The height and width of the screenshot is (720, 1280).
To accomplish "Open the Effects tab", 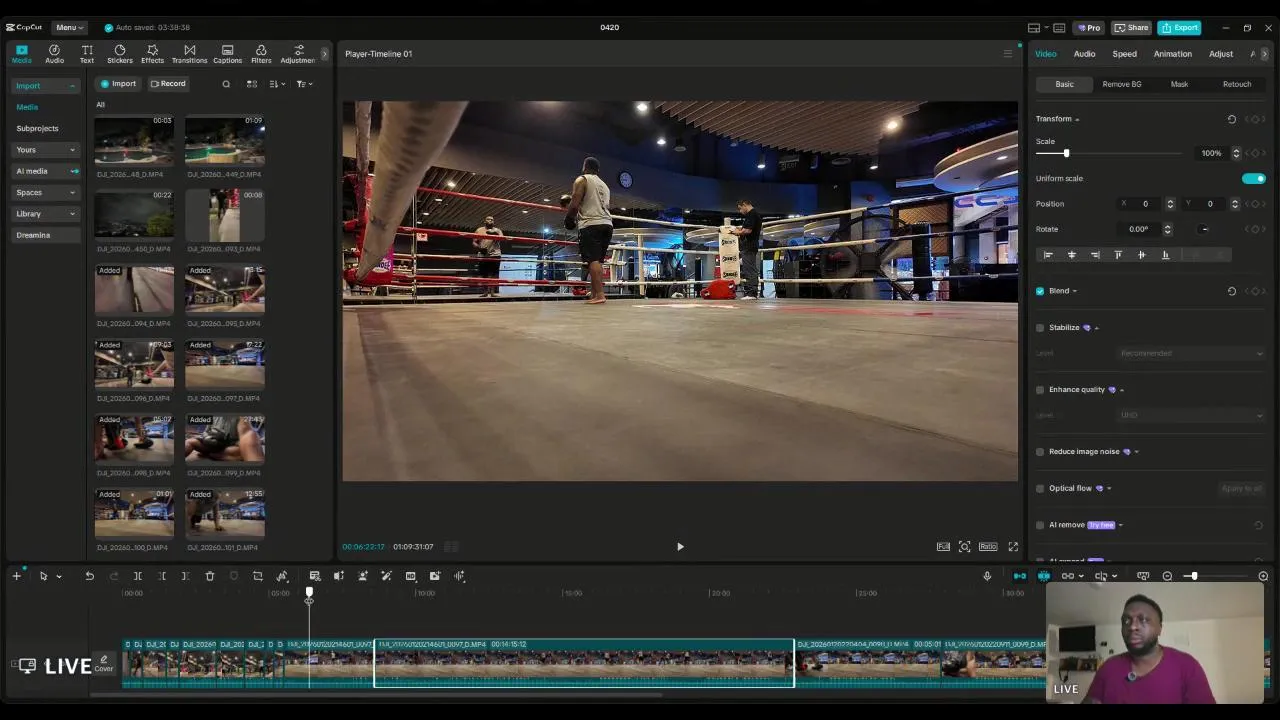I will point(152,54).
